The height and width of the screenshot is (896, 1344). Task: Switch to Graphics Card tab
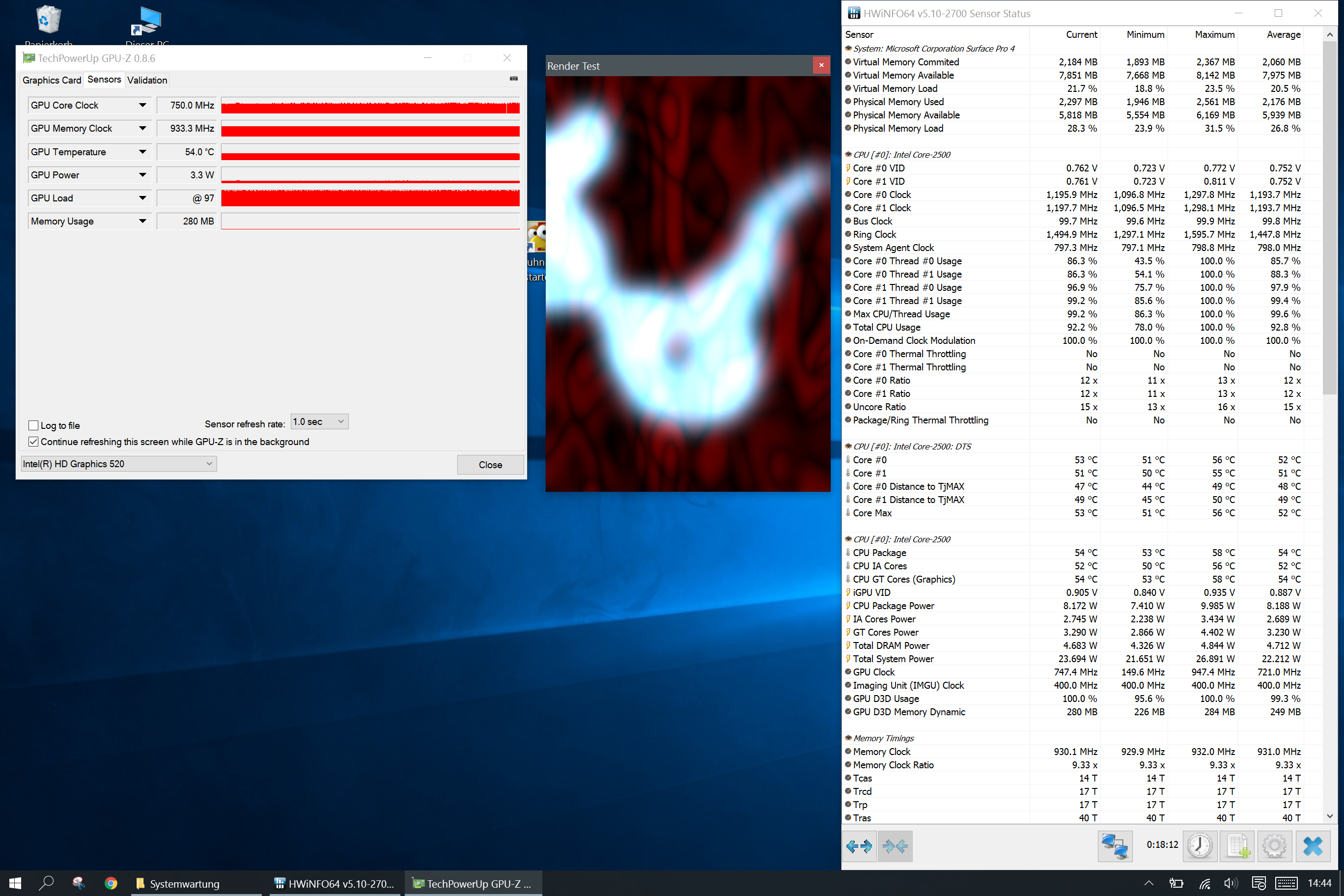click(52, 80)
